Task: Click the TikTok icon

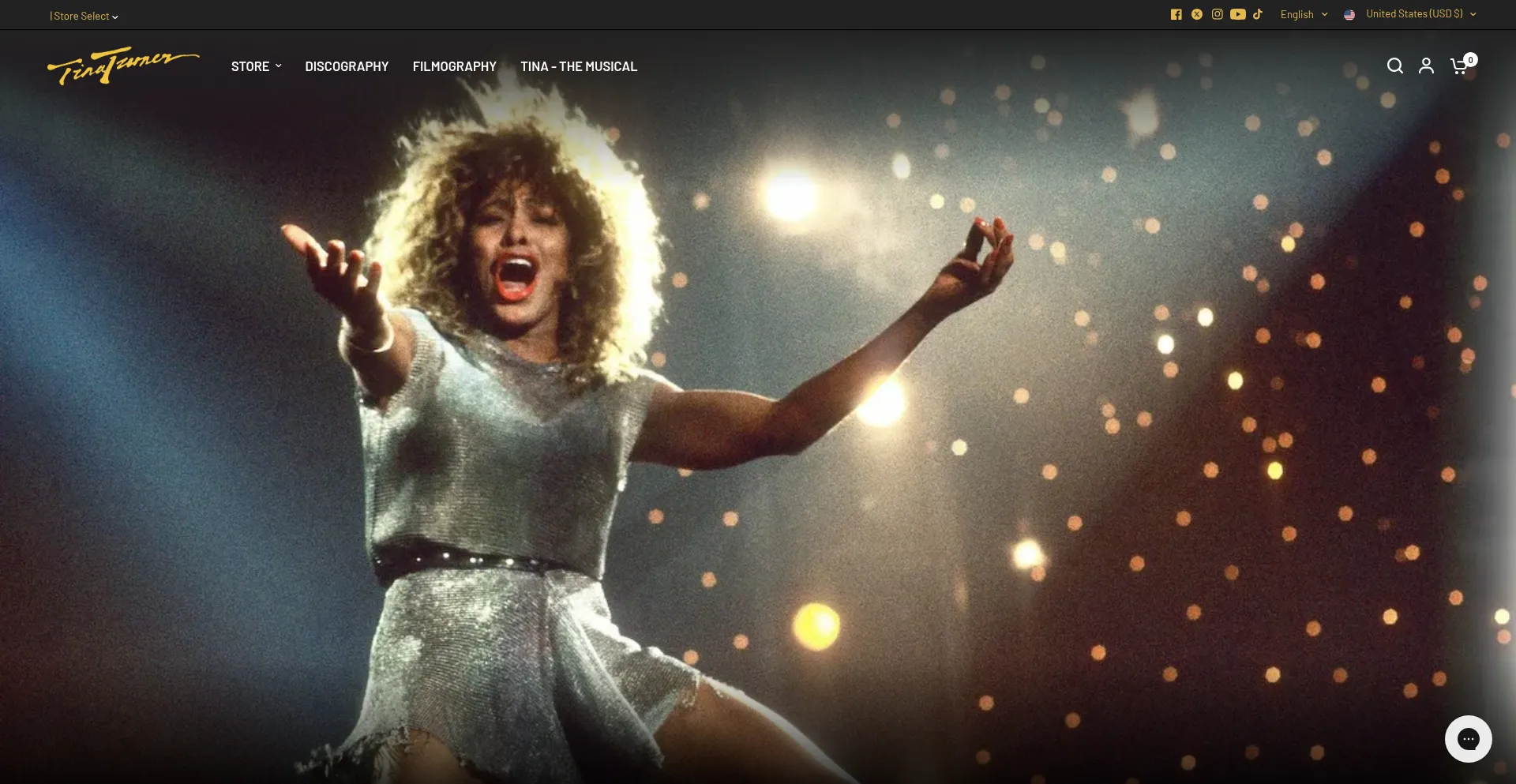Action: [1258, 14]
